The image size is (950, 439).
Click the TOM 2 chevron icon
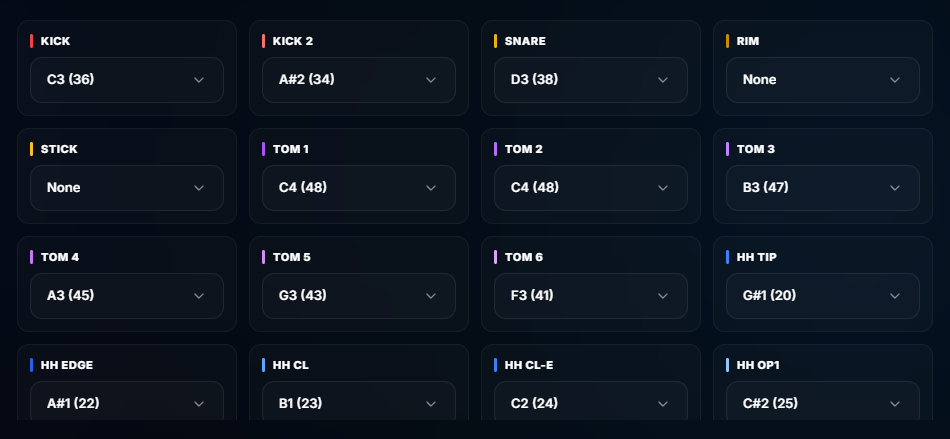click(663, 188)
